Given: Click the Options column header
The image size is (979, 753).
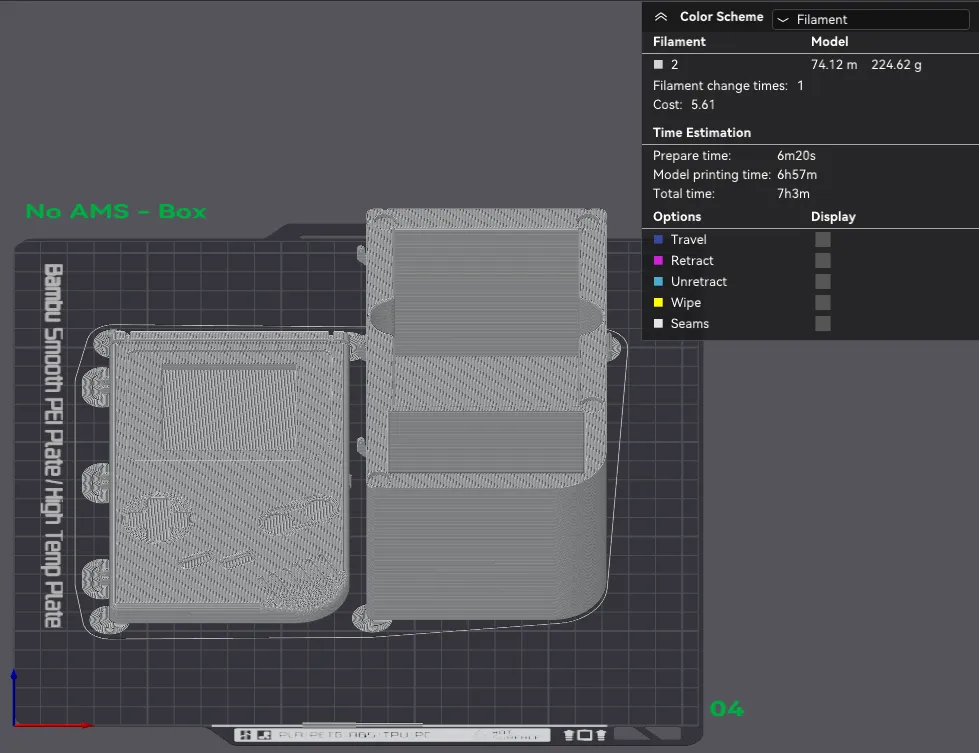Looking at the screenshot, I should click(x=677, y=217).
